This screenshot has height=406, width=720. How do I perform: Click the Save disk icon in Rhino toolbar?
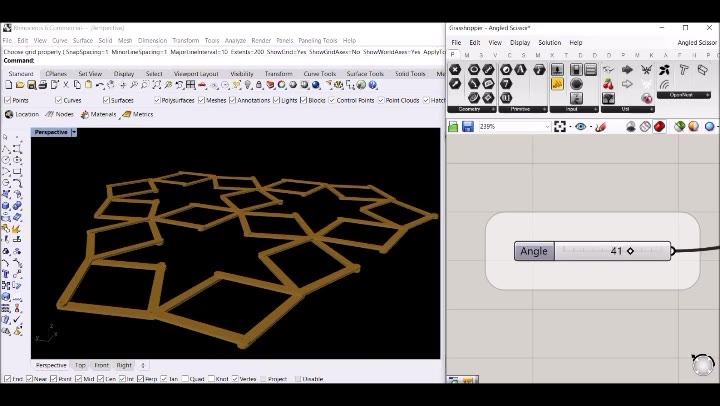[31, 85]
